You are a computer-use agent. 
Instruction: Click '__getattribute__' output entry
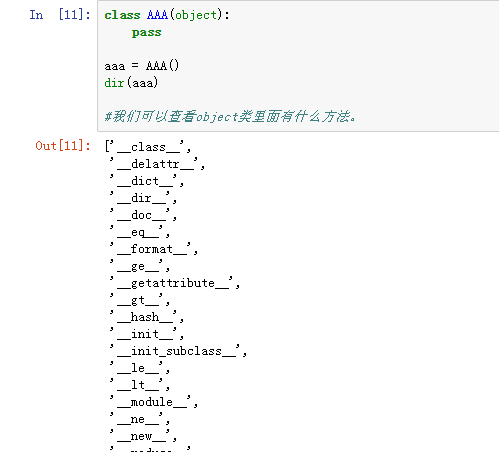174,283
